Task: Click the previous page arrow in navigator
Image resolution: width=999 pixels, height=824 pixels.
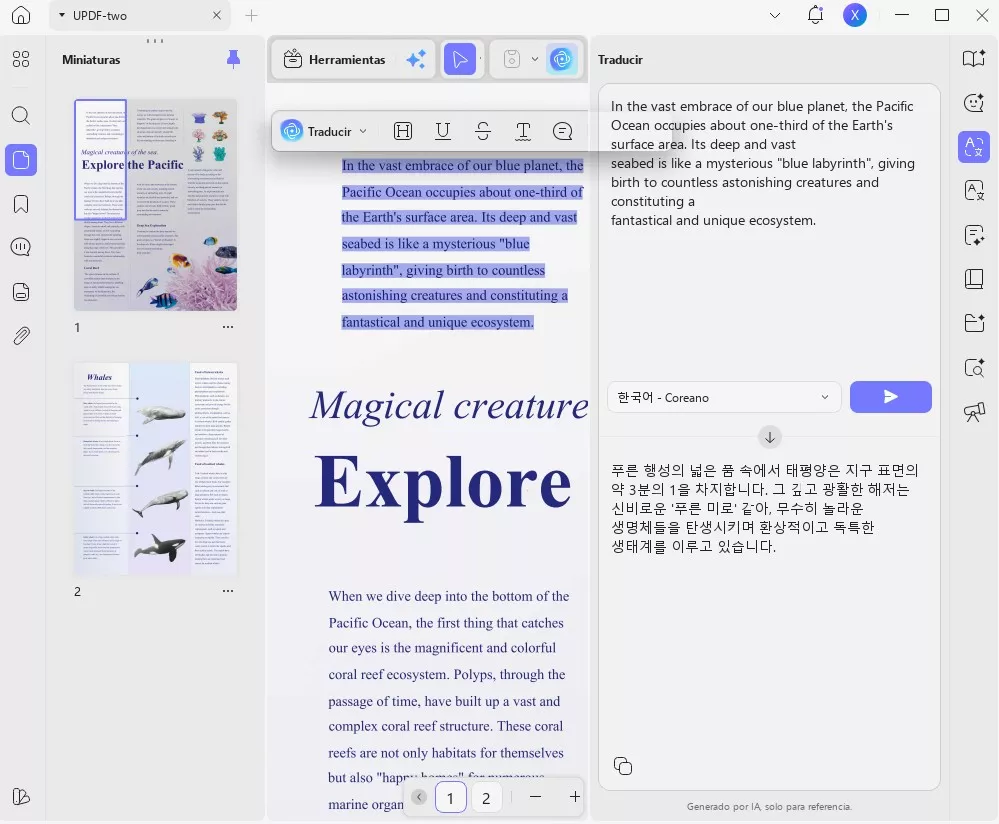Action: (x=419, y=797)
